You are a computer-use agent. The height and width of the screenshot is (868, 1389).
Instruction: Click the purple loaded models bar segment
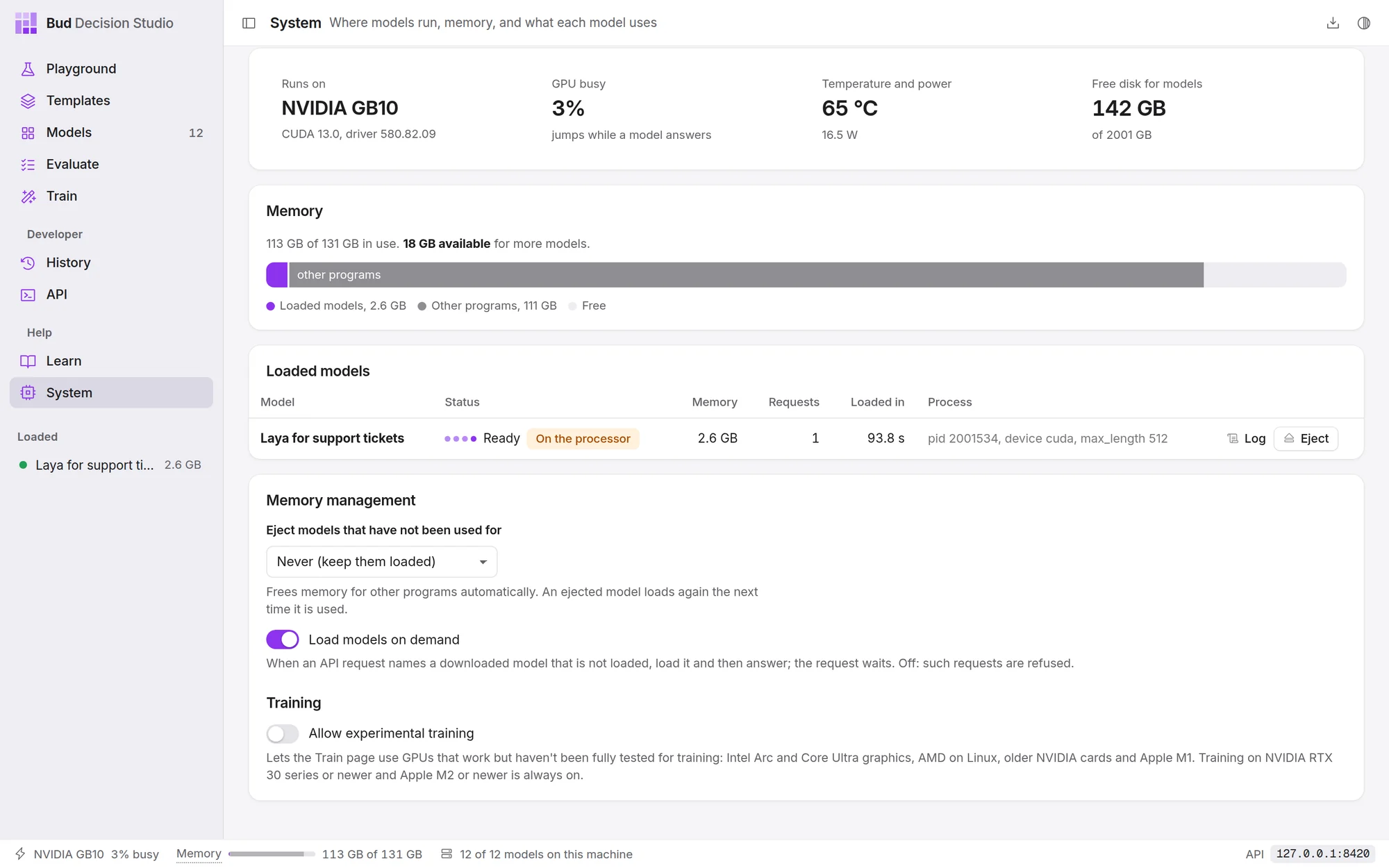276,275
